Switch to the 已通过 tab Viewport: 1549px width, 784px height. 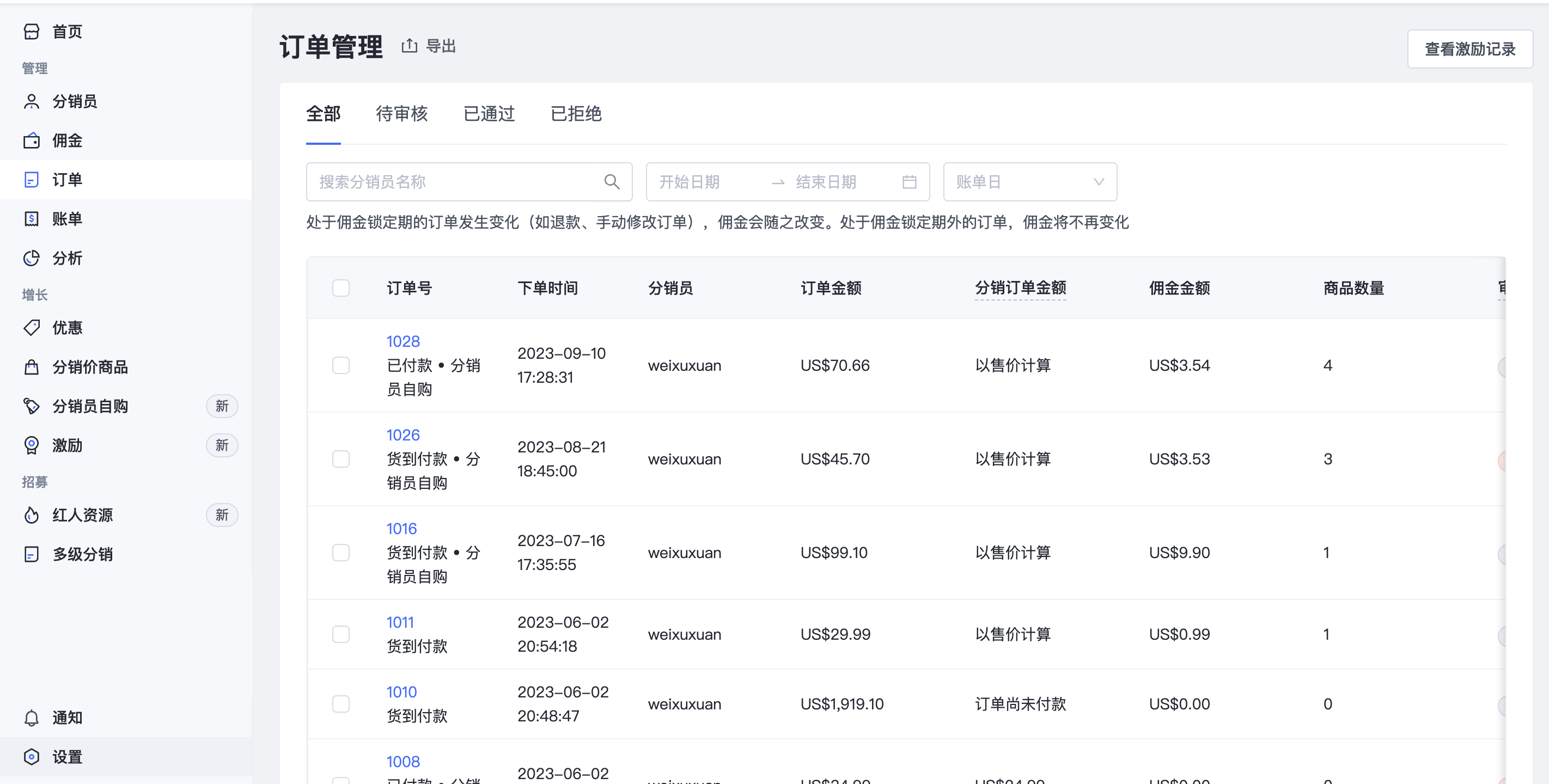(489, 114)
